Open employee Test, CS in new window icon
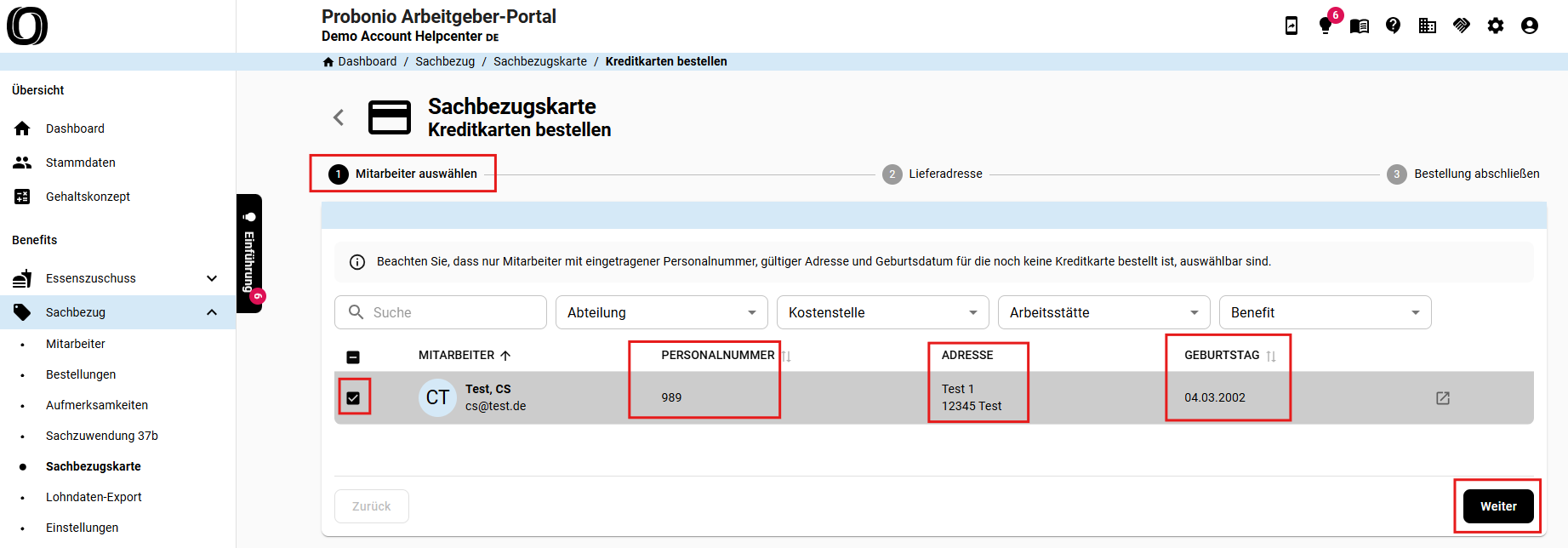Viewport: 1568px width, 548px height. pyautogui.click(x=1443, y=397)
